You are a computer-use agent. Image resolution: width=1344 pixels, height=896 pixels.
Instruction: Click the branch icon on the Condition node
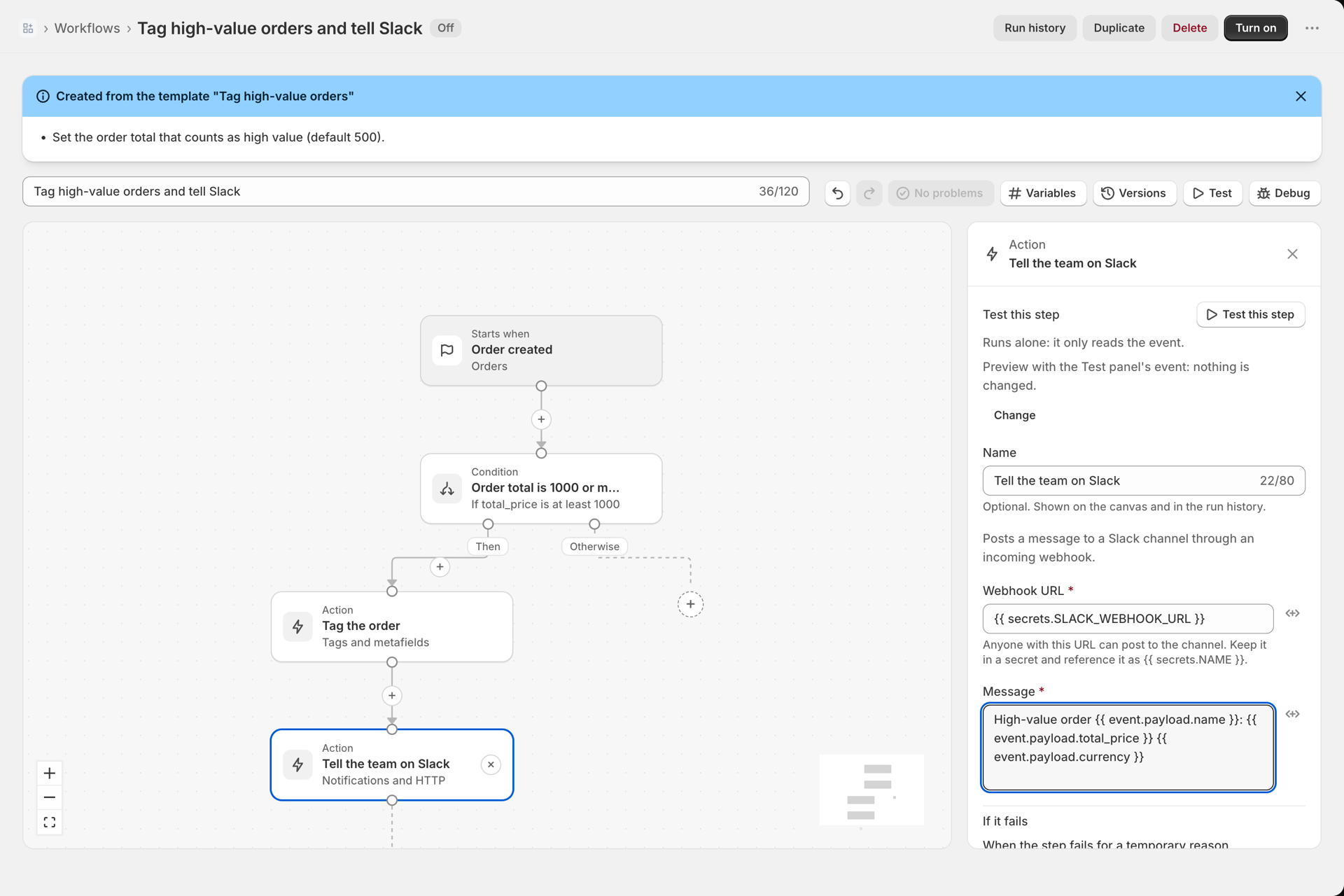[x=447, y=489]
